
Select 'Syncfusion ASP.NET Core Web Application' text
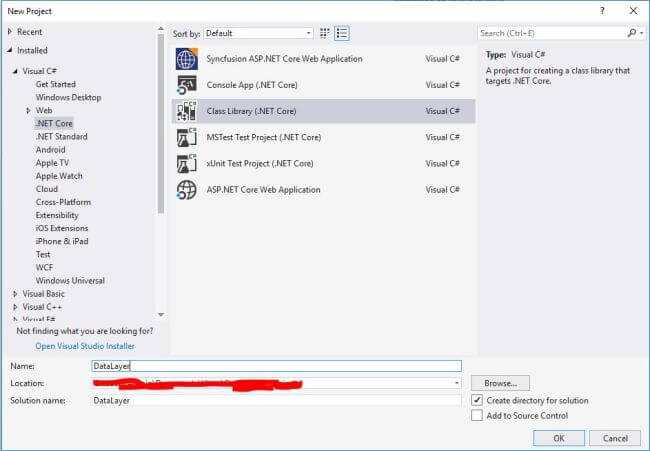[284, 59]
